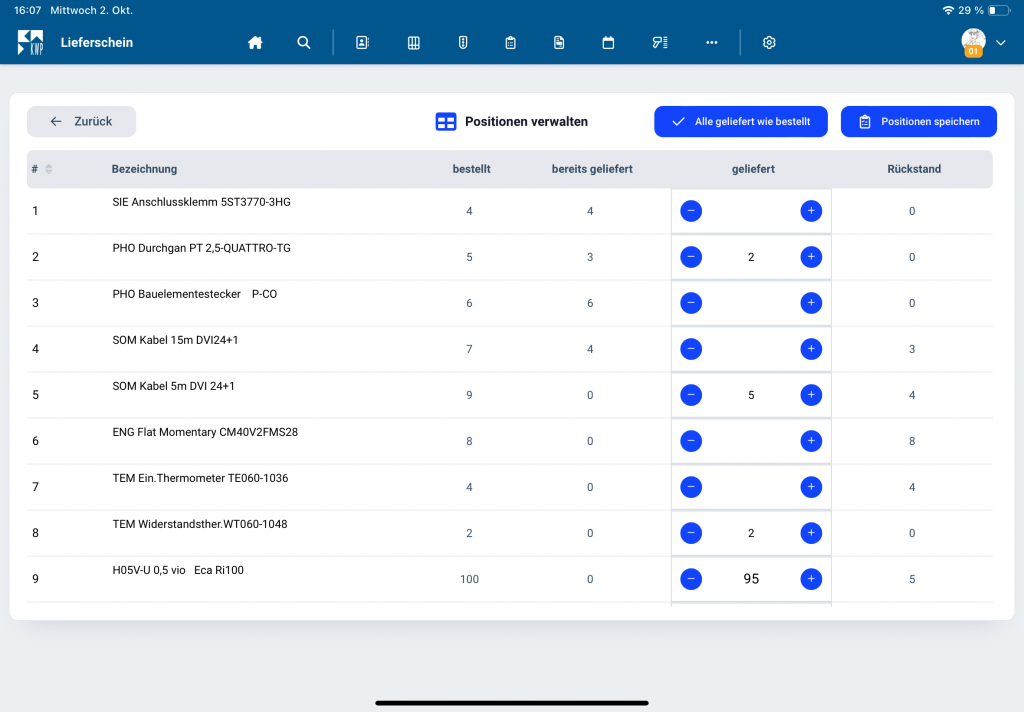Viewport: 1024px width, 712px height.
Task: Click the bereits geliefert column header
Action: tap(592, 169)
